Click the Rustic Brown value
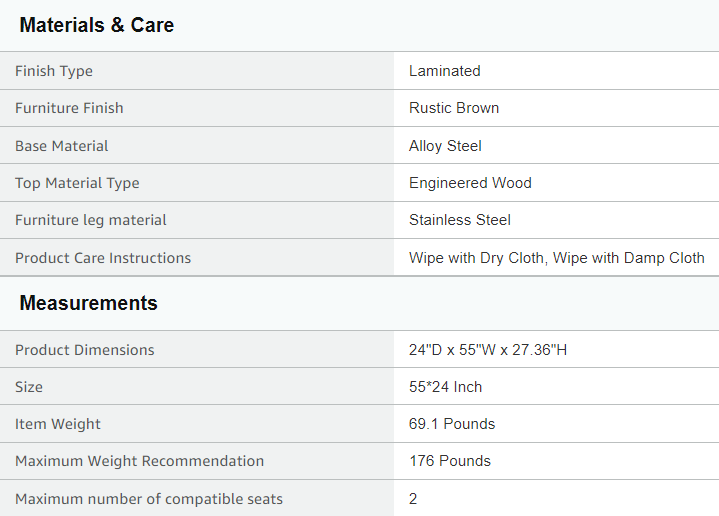719x516 pixels. click(x=454, y=108)
